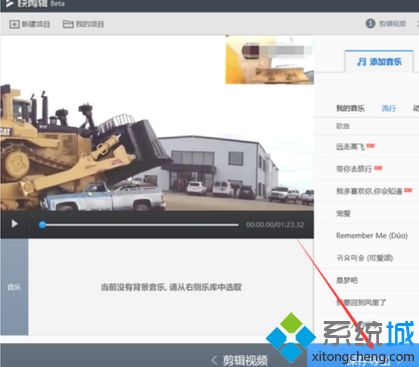Play the video preview
This screenshot has height=367, width=419.
click(x=14, y=224)
